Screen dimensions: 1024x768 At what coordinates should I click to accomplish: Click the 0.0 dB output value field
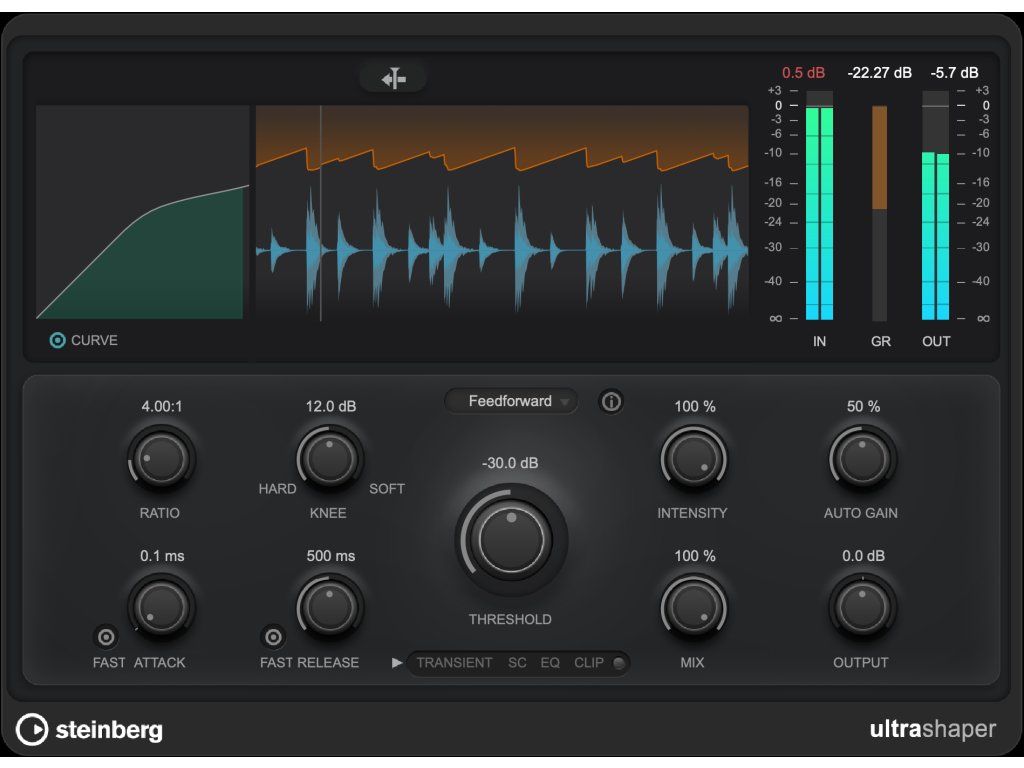[863, 556]
